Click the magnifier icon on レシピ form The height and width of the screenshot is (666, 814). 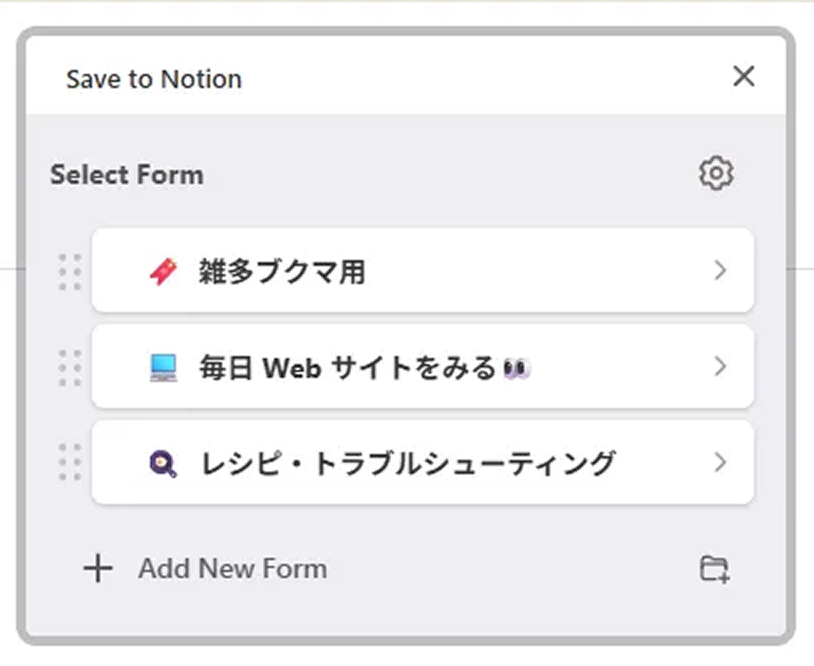pos(162,463)
